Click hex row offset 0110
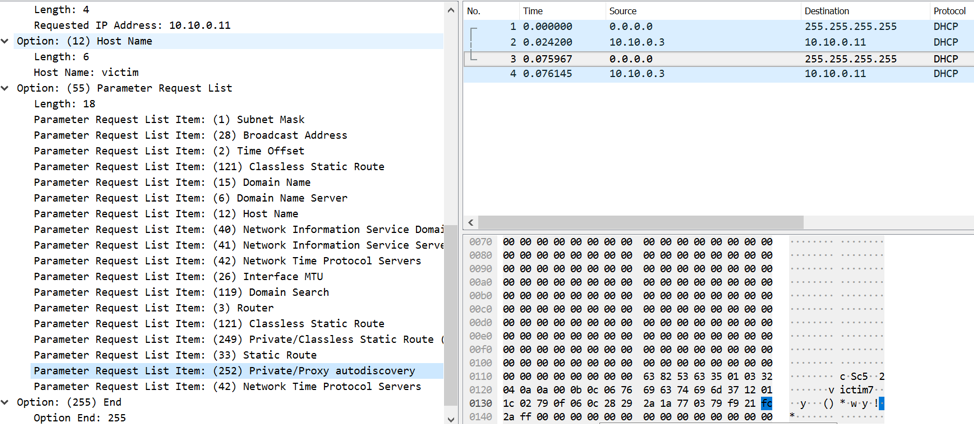Viewport: 974px width, 424px height. pyautogui.click(x=482, y=376)
